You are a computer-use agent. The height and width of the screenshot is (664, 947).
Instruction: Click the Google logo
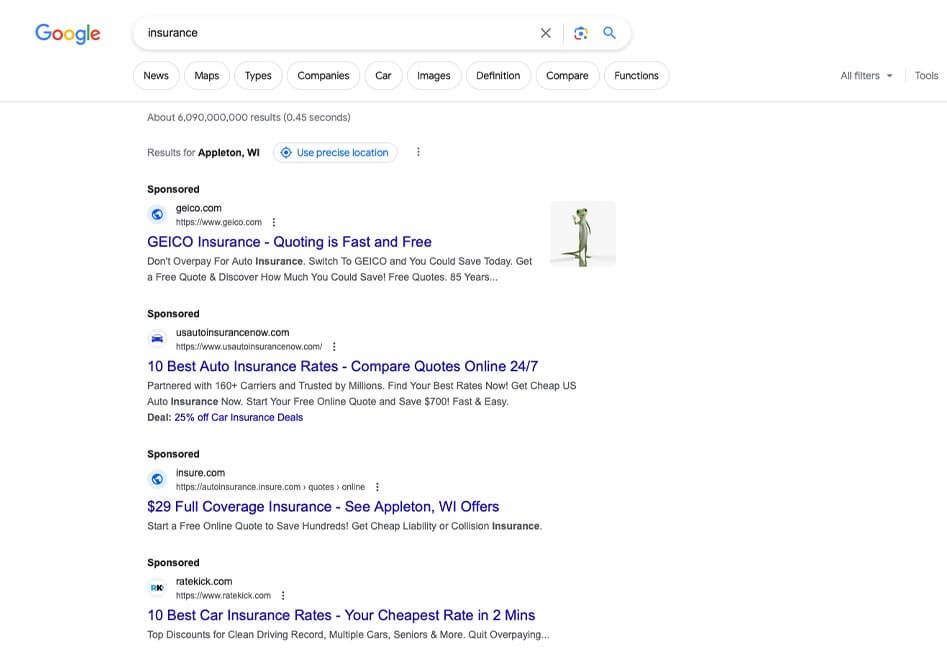coord(68,33)
